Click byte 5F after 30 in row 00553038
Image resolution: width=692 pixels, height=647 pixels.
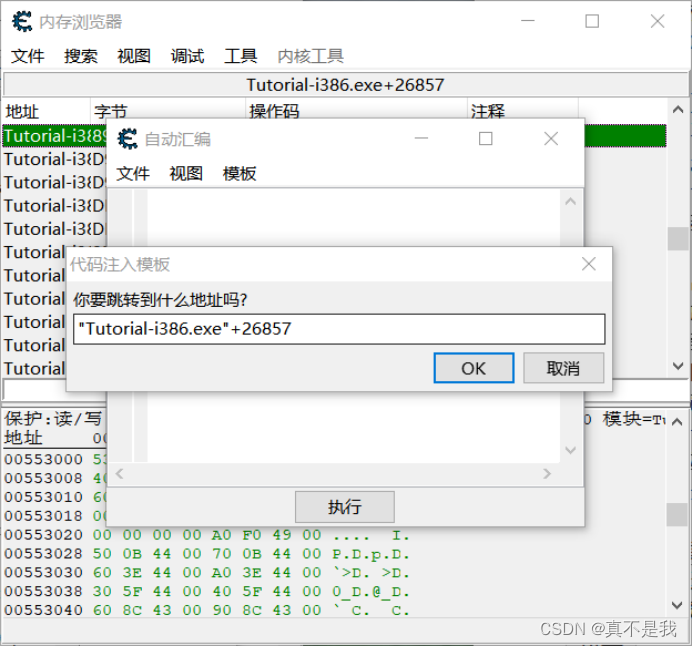(x=132, y=591)
